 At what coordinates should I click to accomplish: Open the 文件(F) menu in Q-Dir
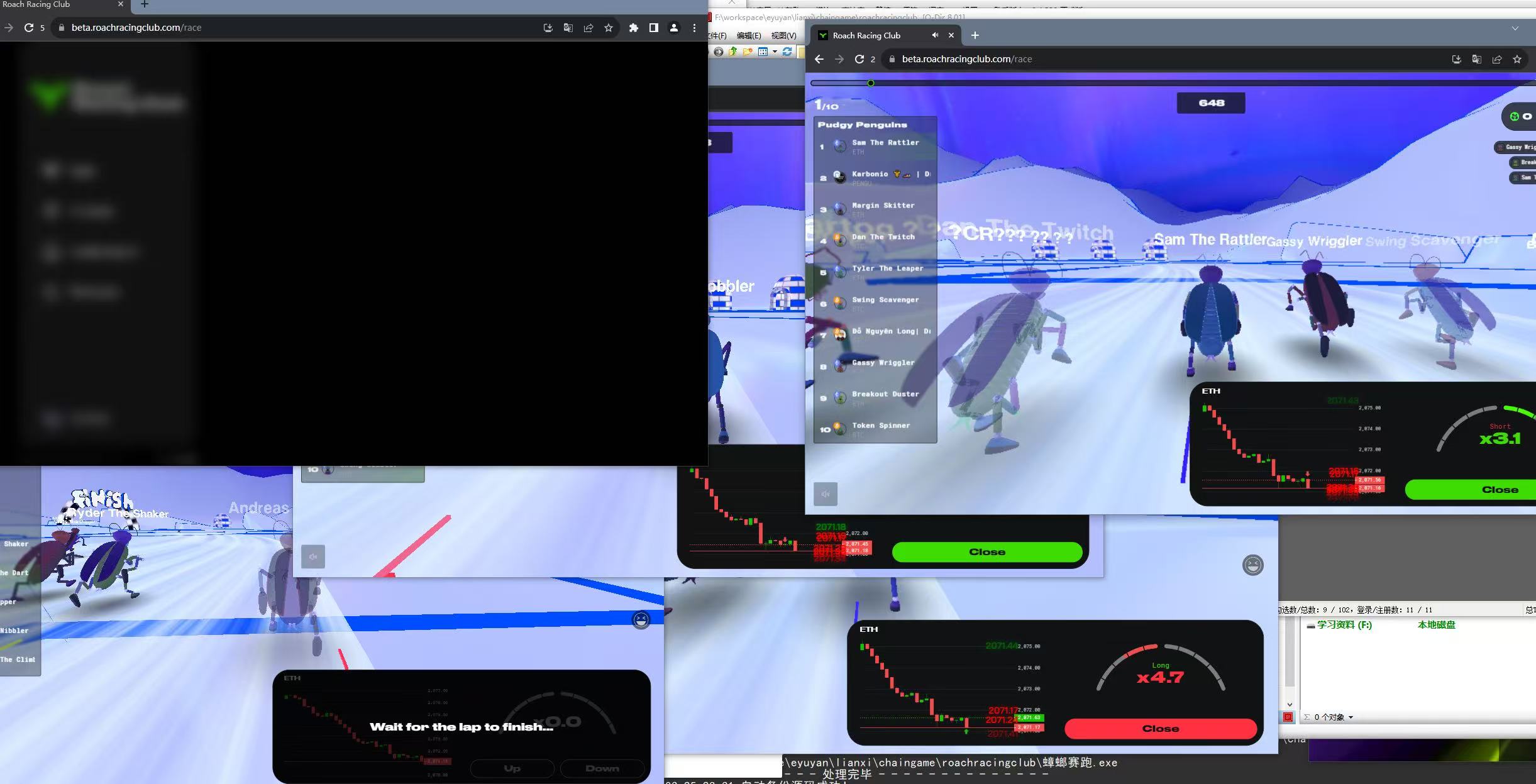pos(717,35)
